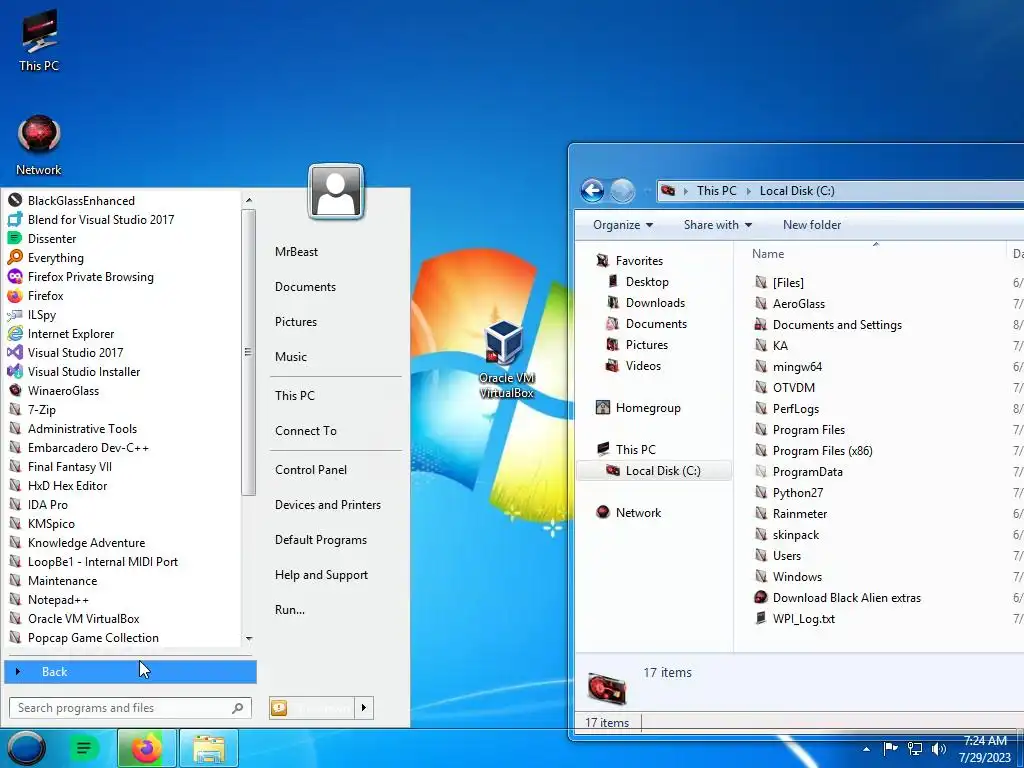
Task: Select the Download Black Alien extras shortcut
Action: tap(846, 598)
